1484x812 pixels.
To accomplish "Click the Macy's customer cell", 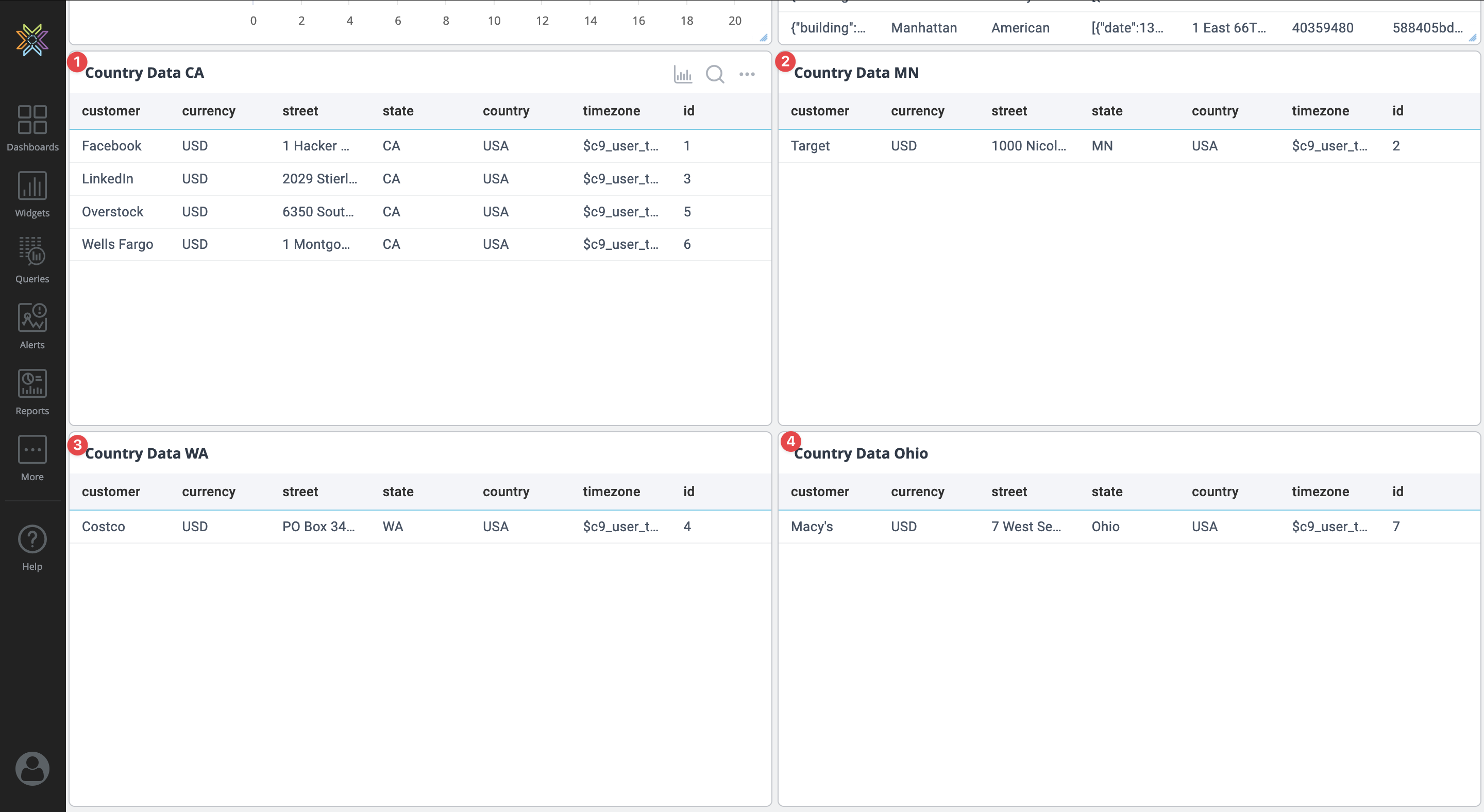I will (x=812, y=526).
